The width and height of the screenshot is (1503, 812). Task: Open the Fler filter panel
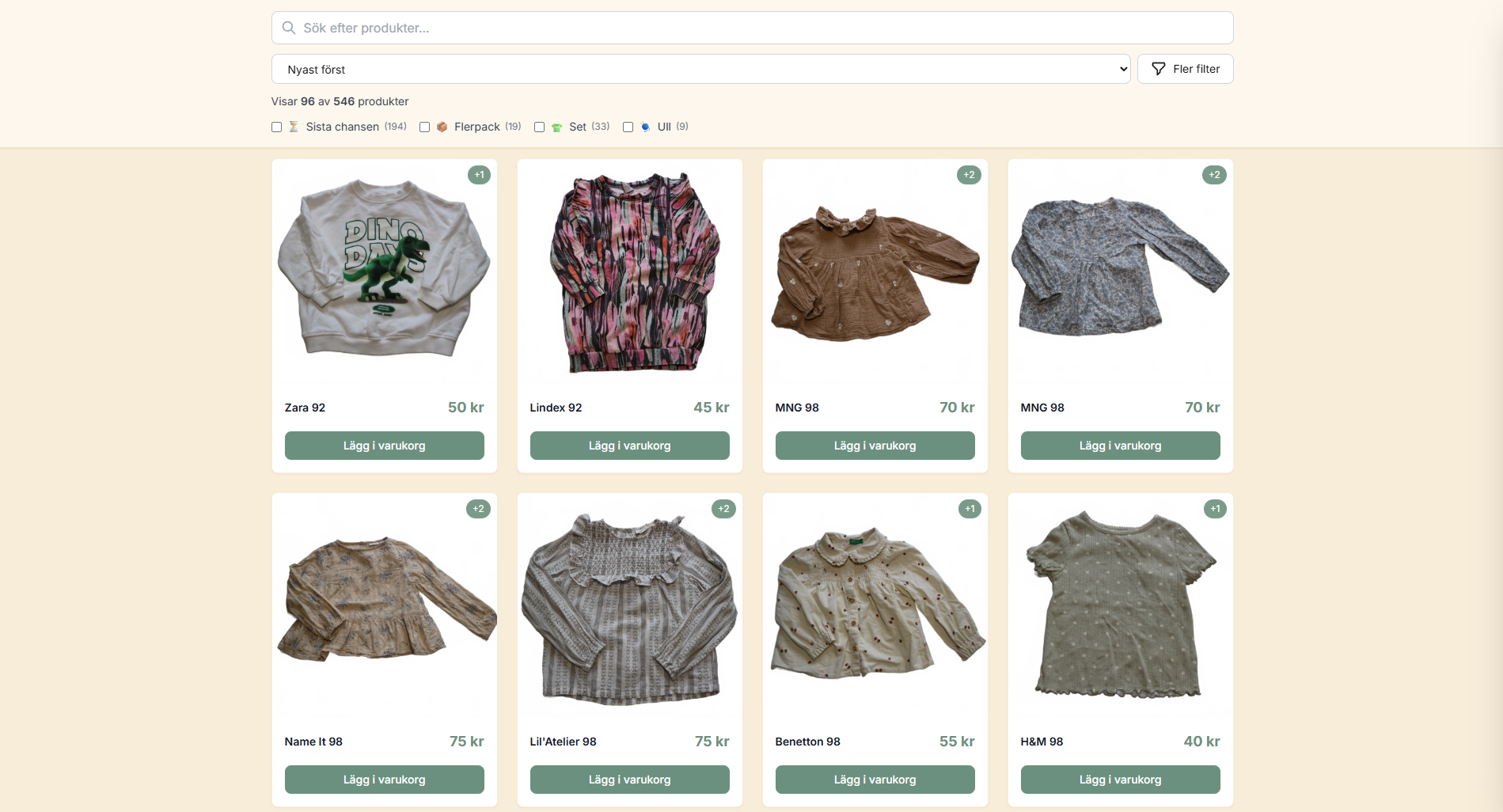tap(1185, 69)
